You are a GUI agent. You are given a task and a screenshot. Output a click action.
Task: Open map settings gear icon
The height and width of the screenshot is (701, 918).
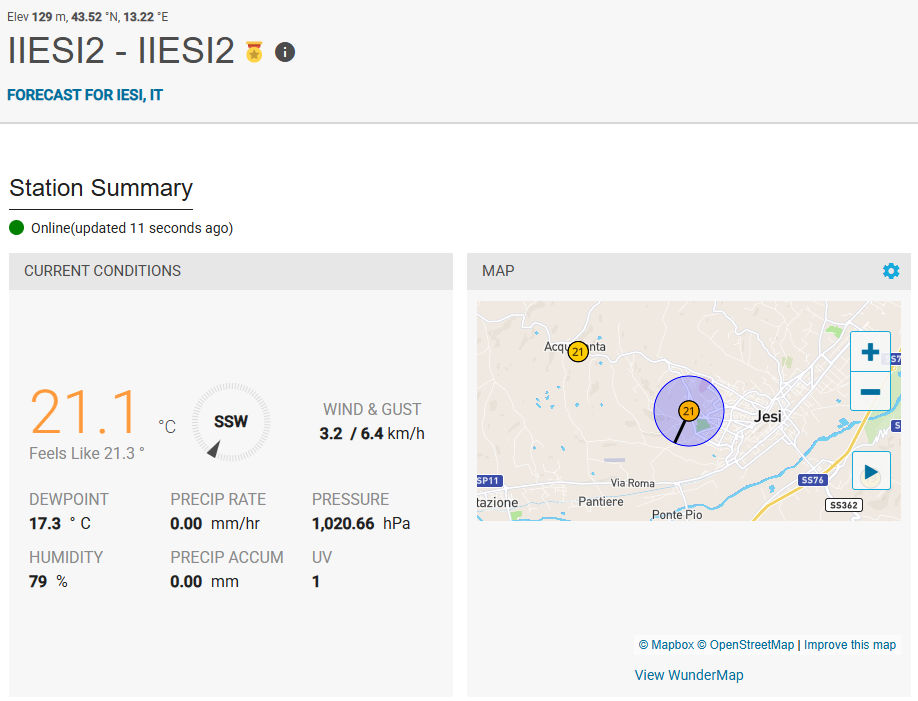click(x=890, y=271)
